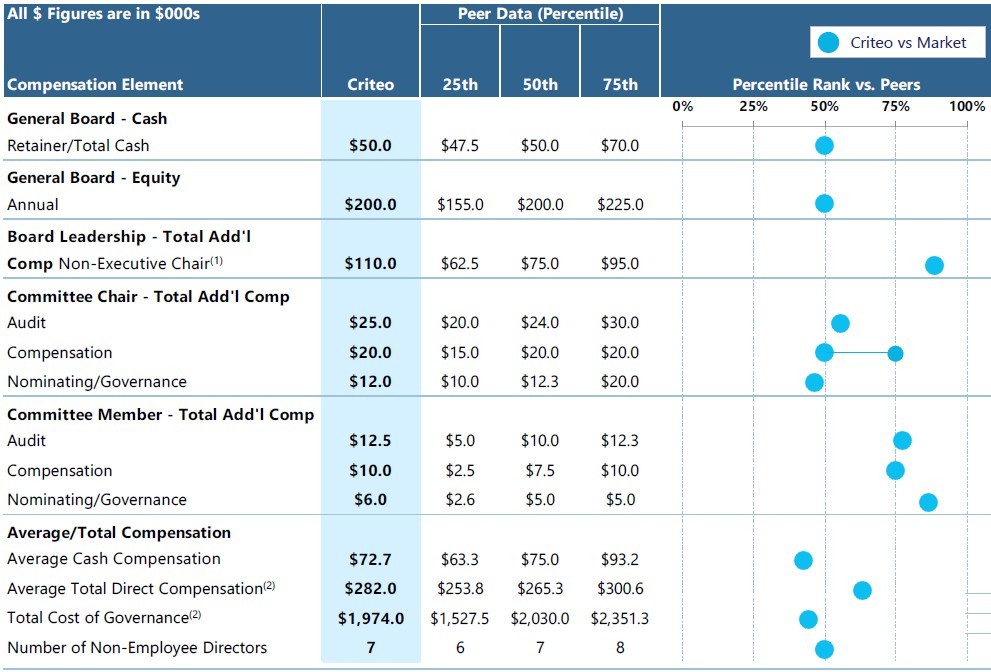
Task: Click the $155.0 annual equity peer value
Action: pos(460,205)
